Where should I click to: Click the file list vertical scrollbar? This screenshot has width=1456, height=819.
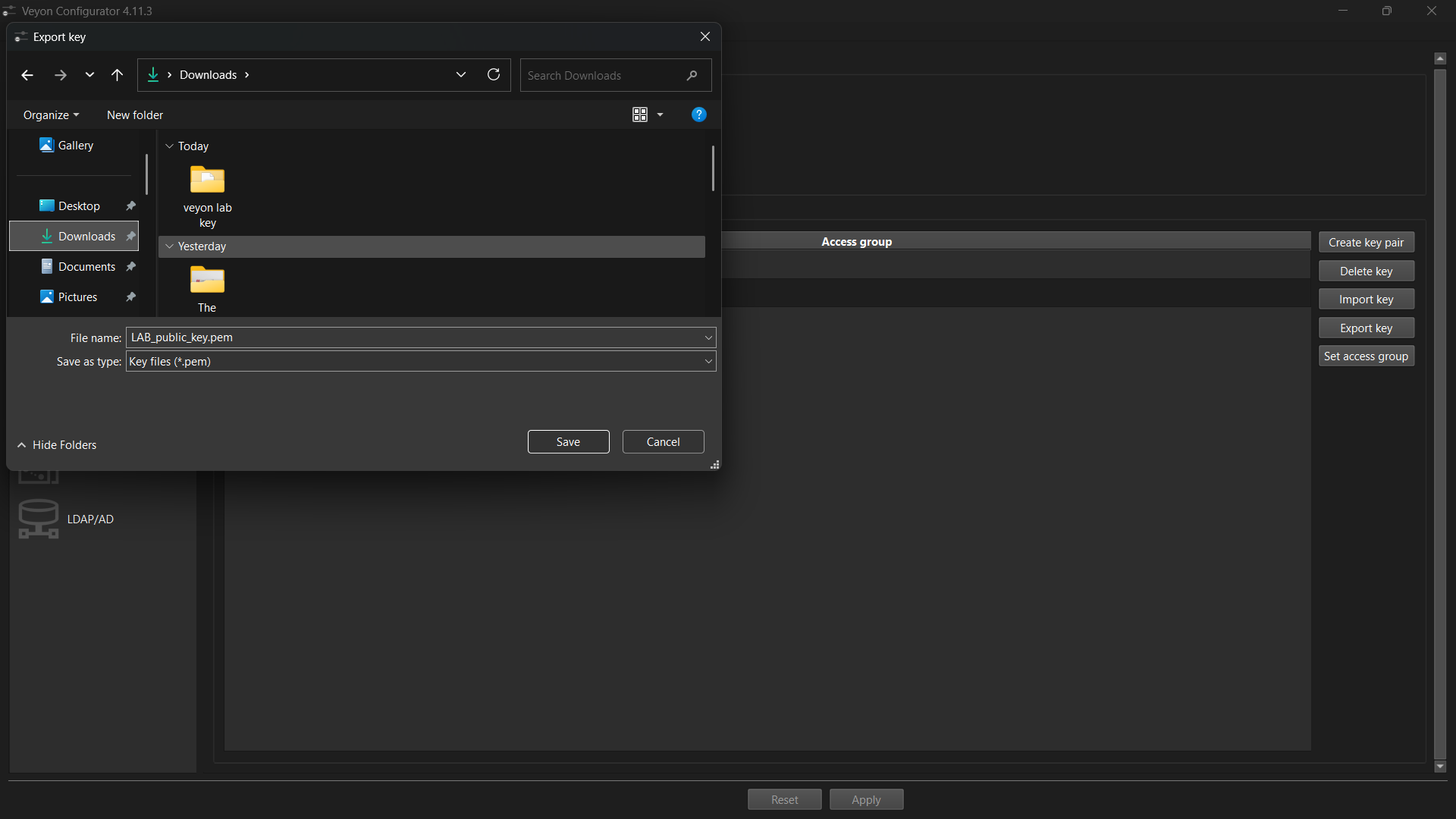(x=713, y=168)
